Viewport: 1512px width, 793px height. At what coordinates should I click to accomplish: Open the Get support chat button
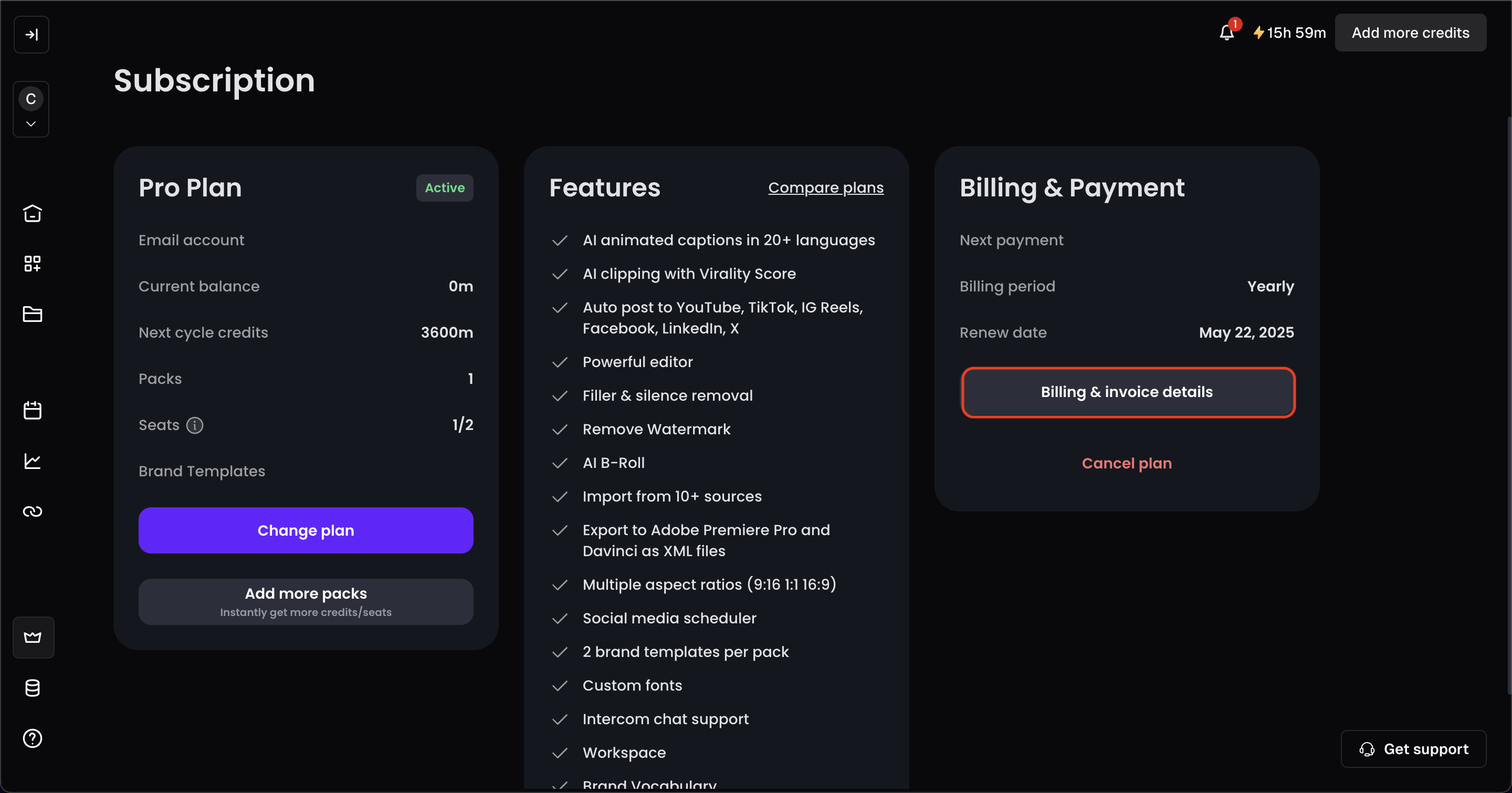coord(1413,749)
